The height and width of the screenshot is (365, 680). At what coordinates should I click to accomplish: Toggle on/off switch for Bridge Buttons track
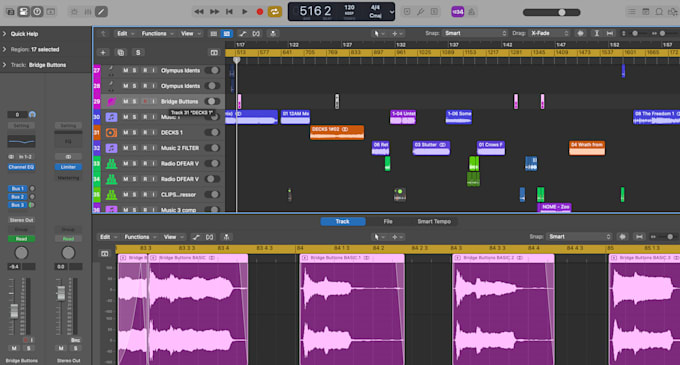click(x=212, y=101)
